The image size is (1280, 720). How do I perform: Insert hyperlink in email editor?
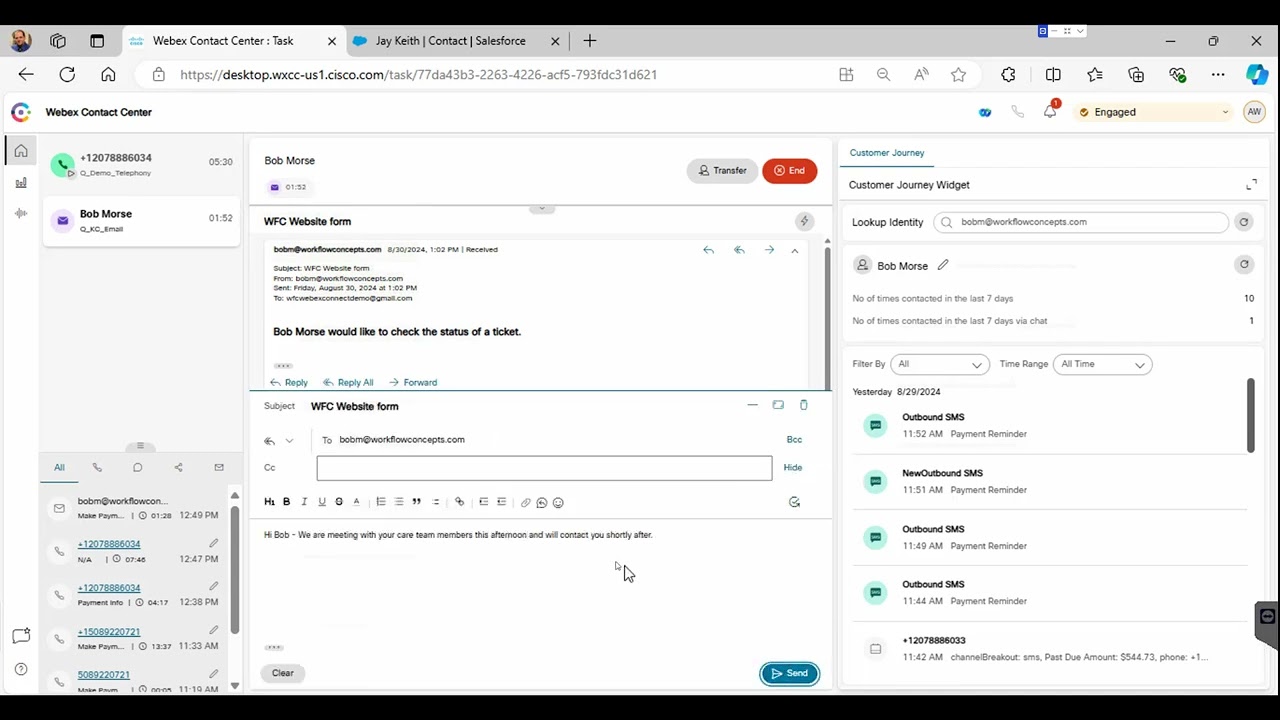459,502
